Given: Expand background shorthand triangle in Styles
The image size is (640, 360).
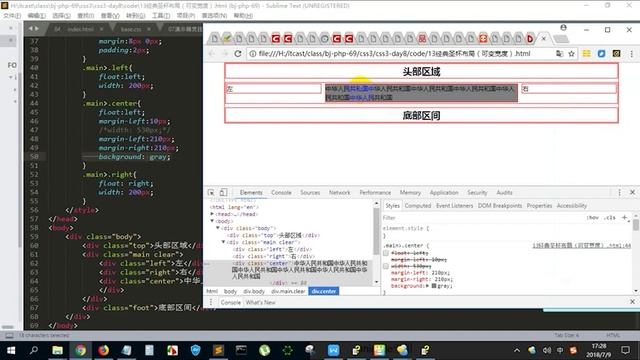Looking at the screenshot, I should (x=427, y=286).
